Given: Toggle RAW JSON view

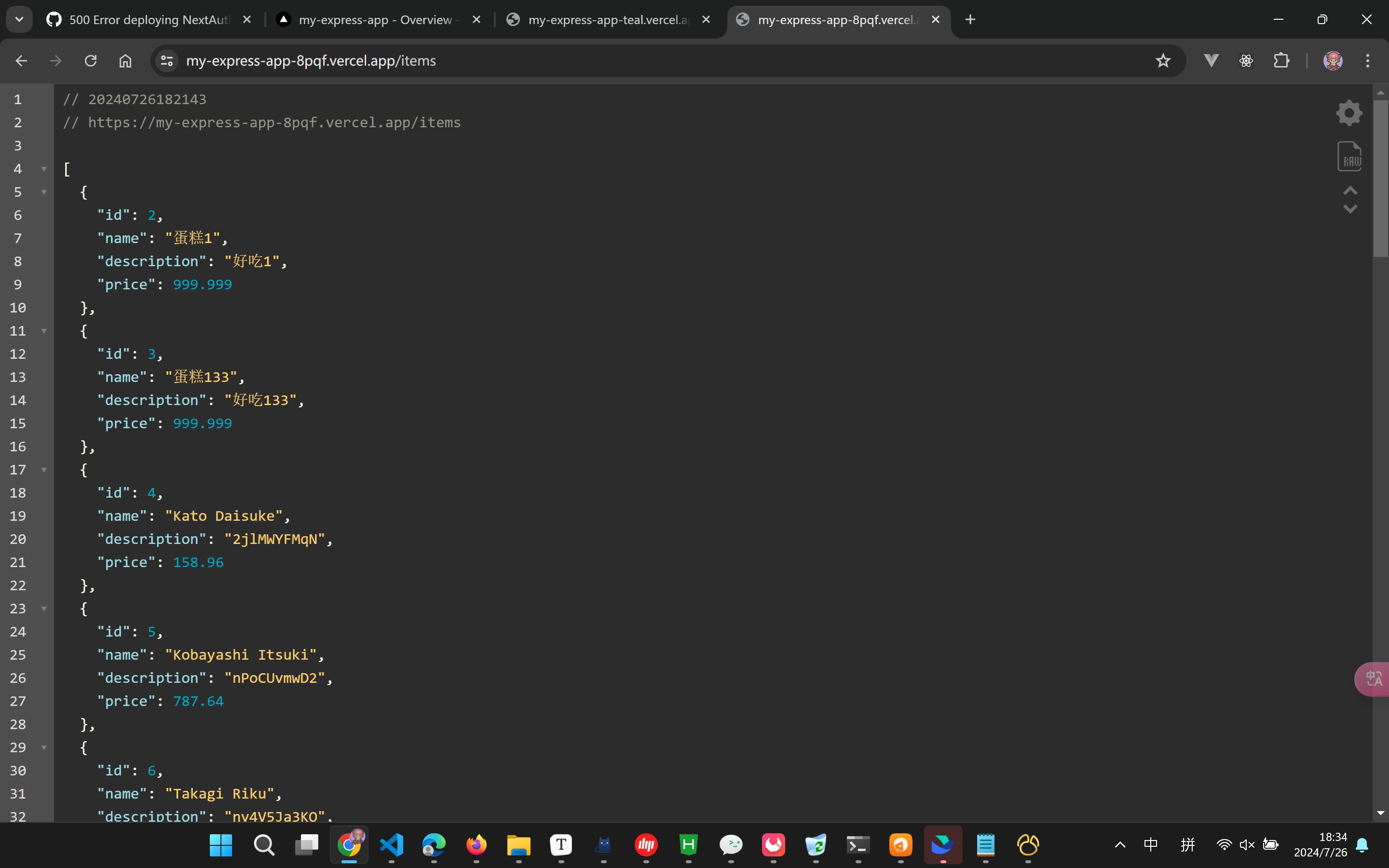Looking at the screenshot, I should pos(1349,156).
